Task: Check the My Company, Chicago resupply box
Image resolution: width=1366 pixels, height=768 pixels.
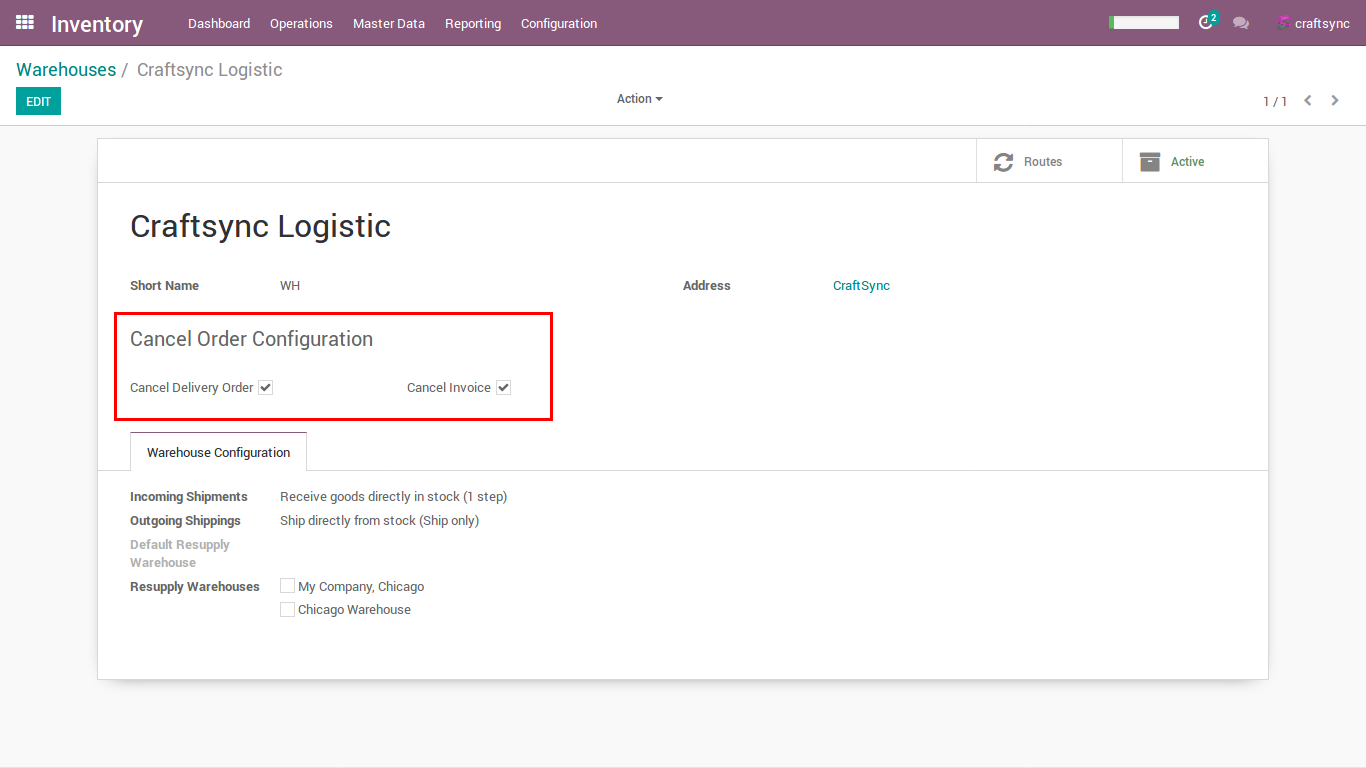Action: tap(288, 587)
